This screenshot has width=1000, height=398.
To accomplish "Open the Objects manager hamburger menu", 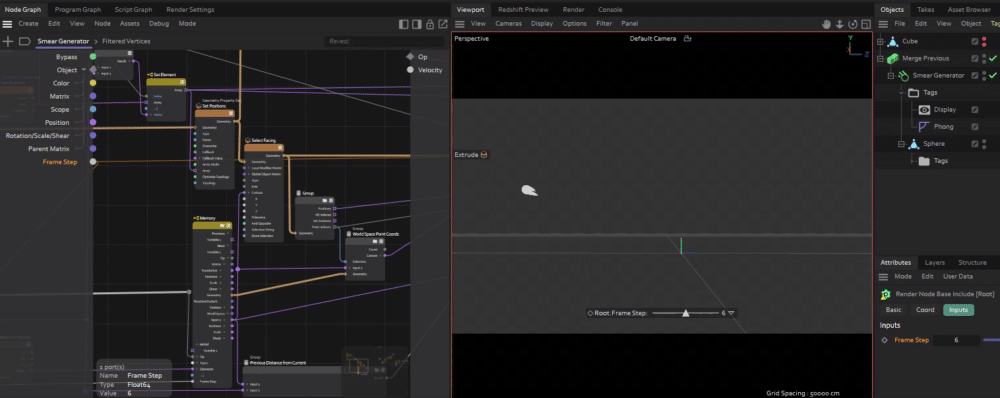I will coord(883,24).
